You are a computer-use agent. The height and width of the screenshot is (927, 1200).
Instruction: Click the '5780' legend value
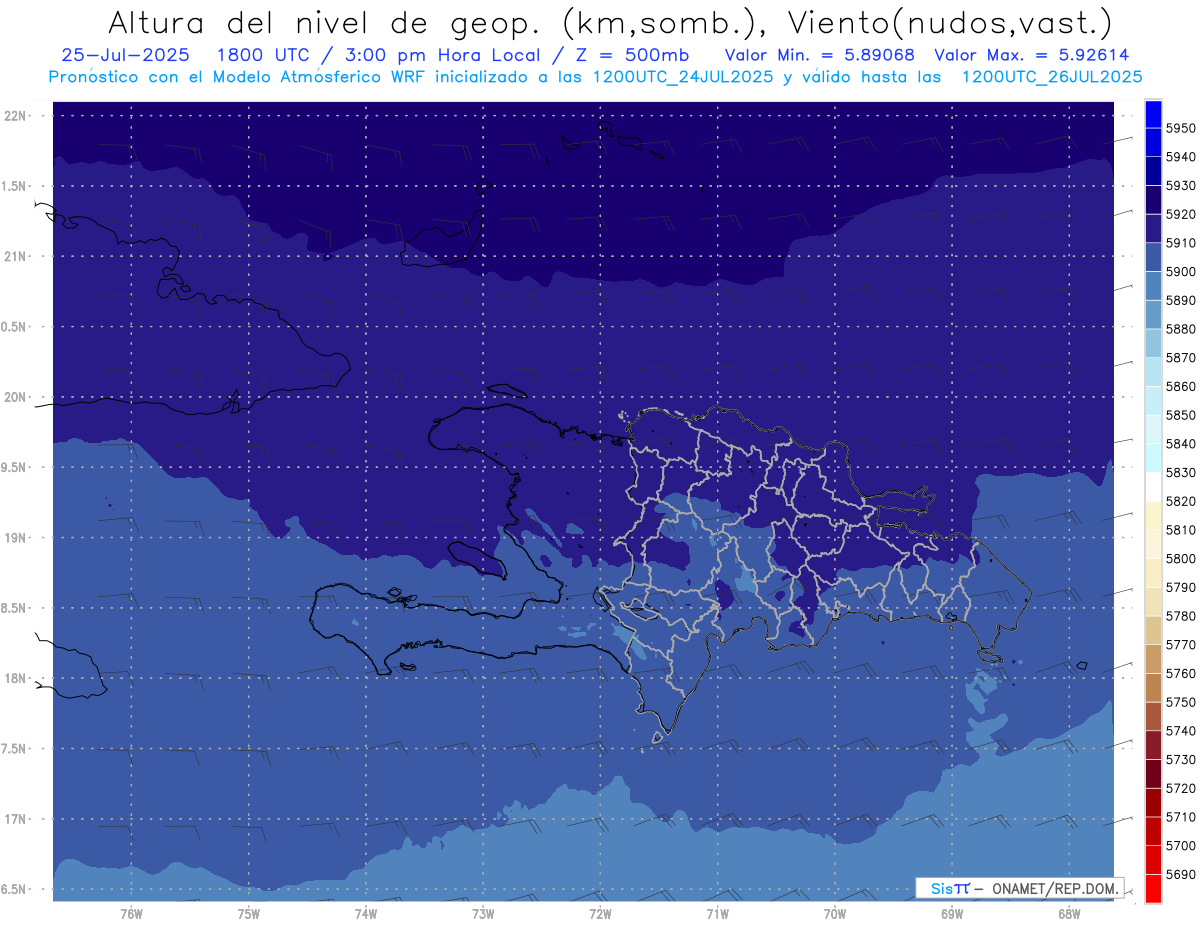pyautogui.click(x=1181, y=616)
